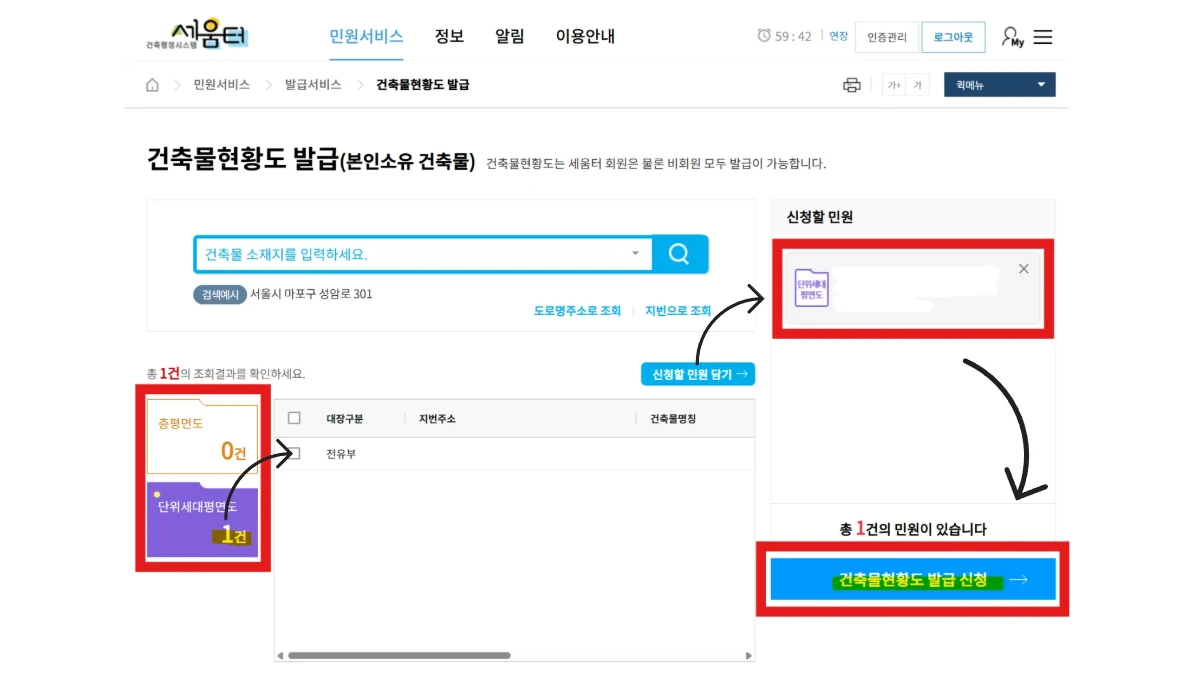Click the 신청할 민원 담기 button
This screenshot has height=675, width=1200.
(697, 374)
